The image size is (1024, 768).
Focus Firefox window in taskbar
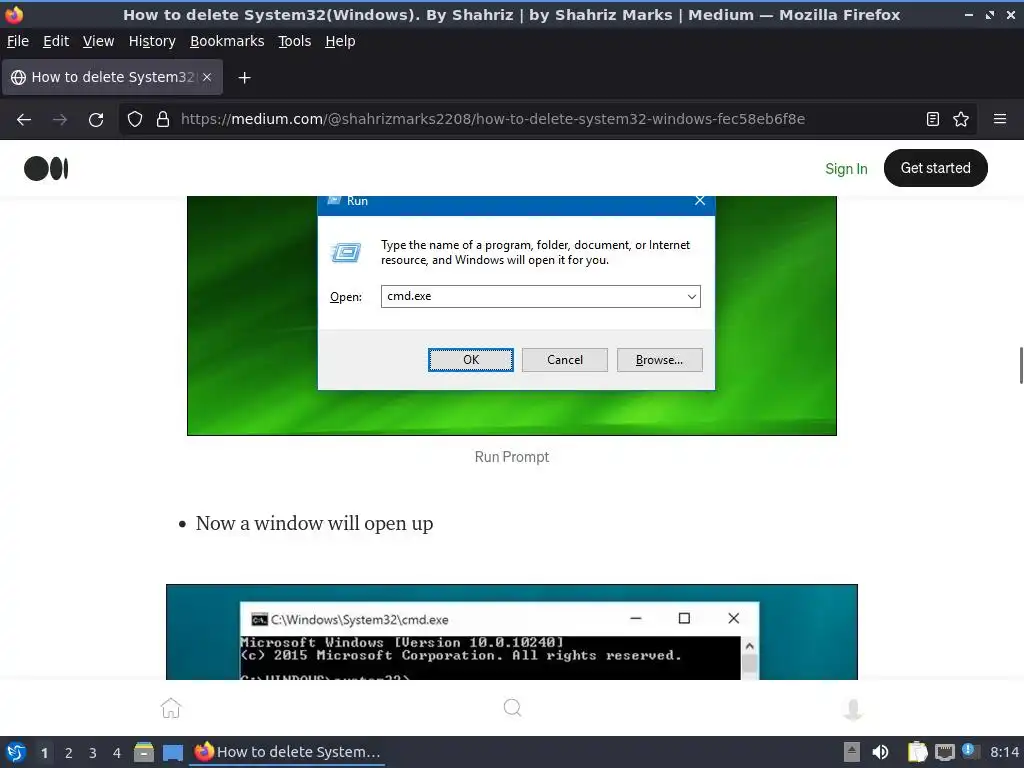(x=287, y=752)
